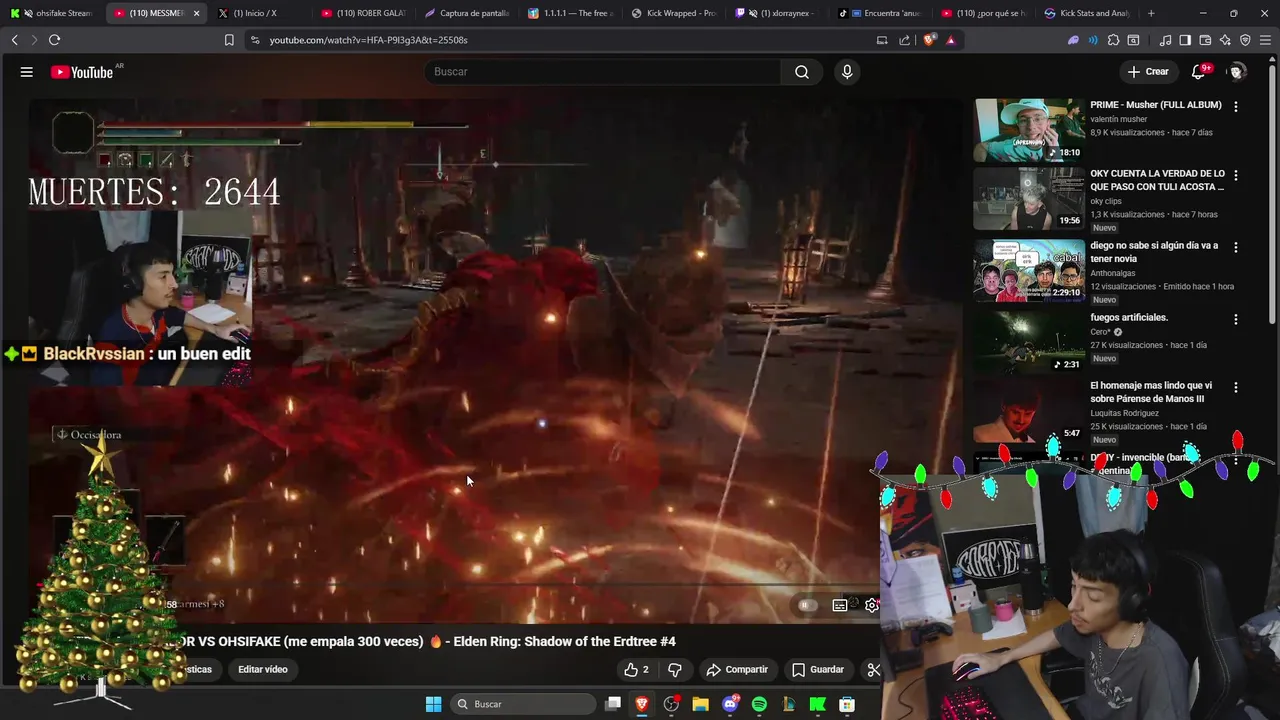Go to YouTube home via logo
1280x720 pixels.
[82, 72]
